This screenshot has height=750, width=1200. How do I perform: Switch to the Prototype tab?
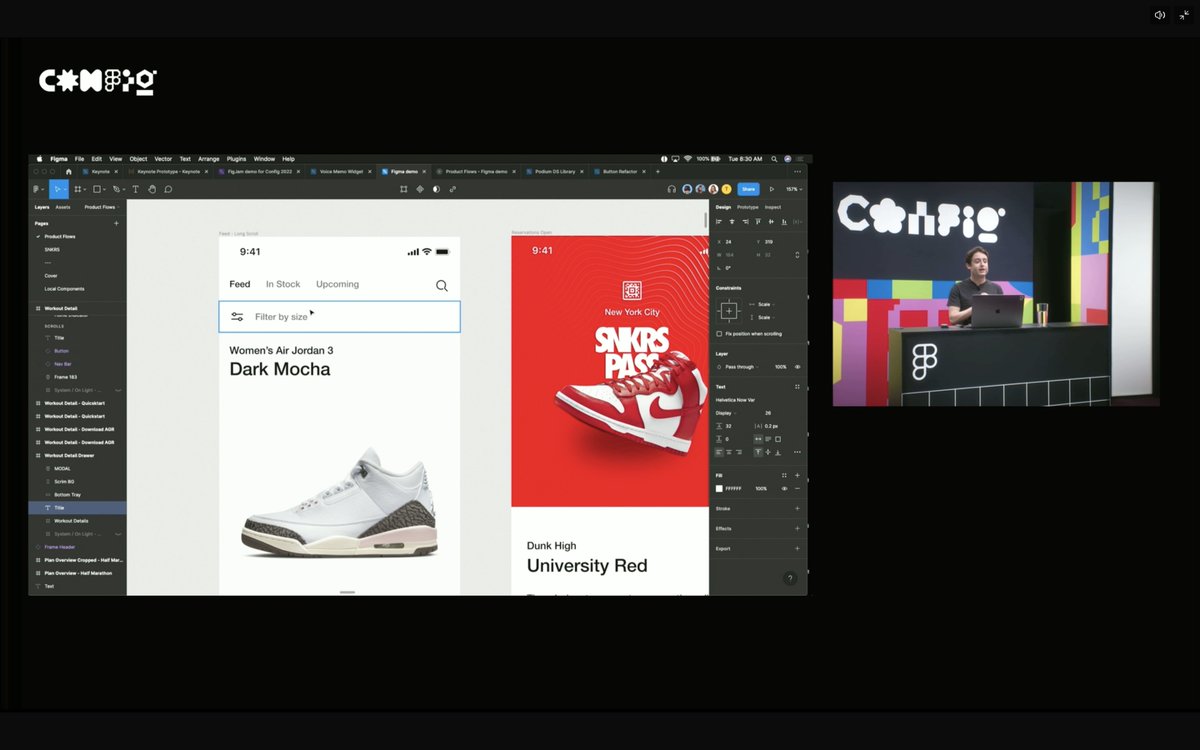pos(748,207)
